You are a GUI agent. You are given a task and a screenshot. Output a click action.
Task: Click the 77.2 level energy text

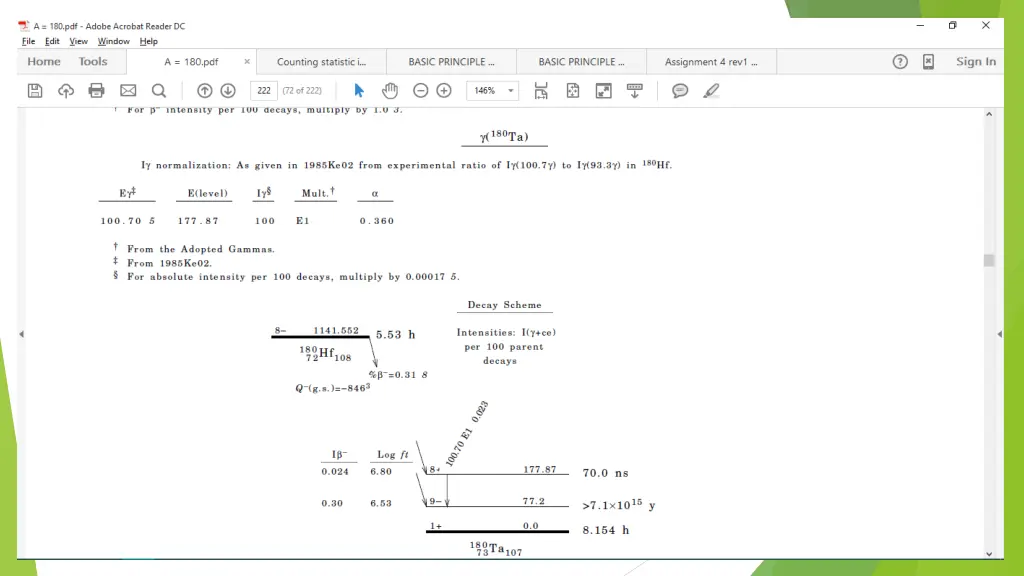(x=534, y=501)
